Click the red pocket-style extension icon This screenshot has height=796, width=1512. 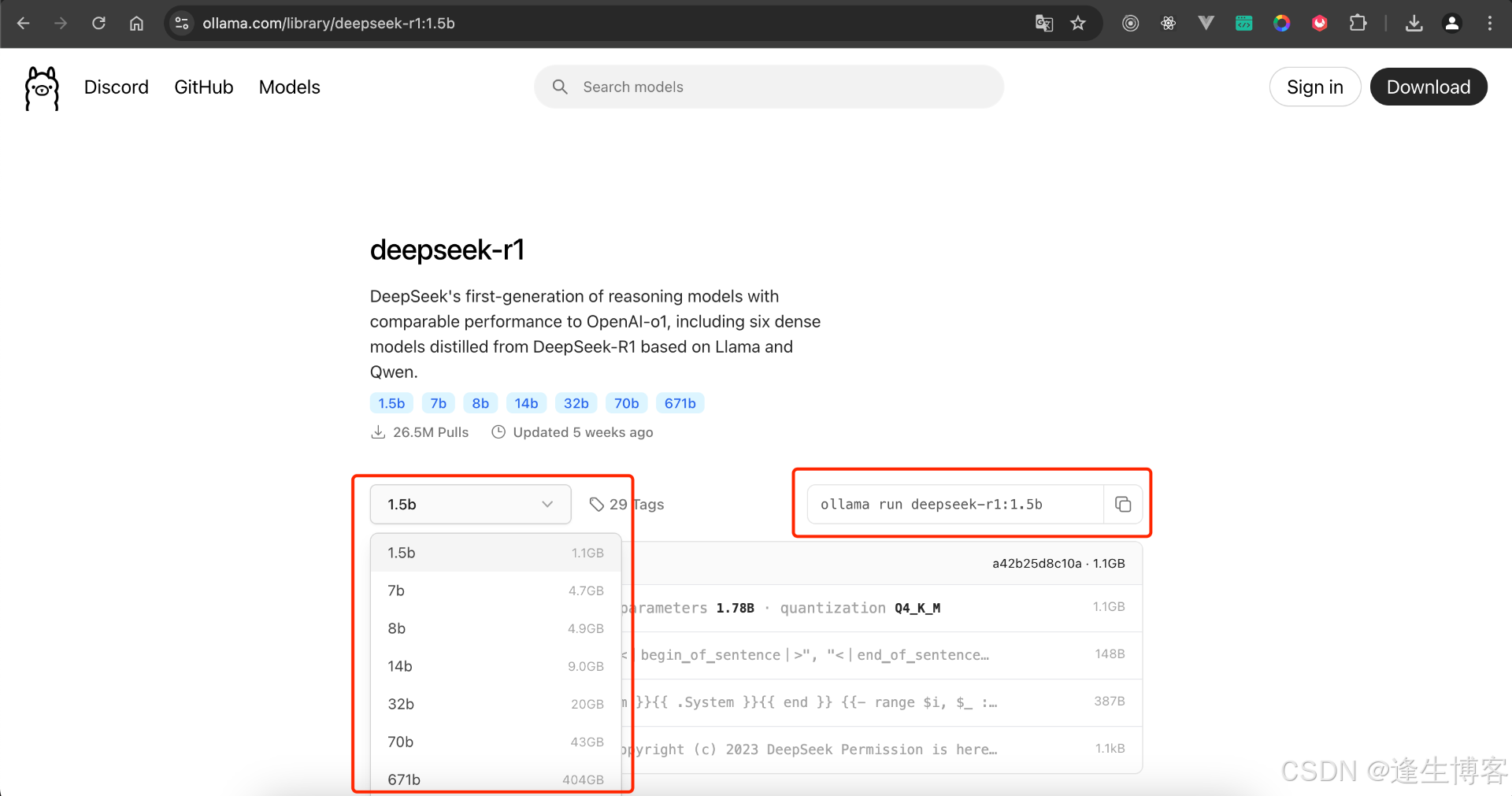pos(1320,24)
